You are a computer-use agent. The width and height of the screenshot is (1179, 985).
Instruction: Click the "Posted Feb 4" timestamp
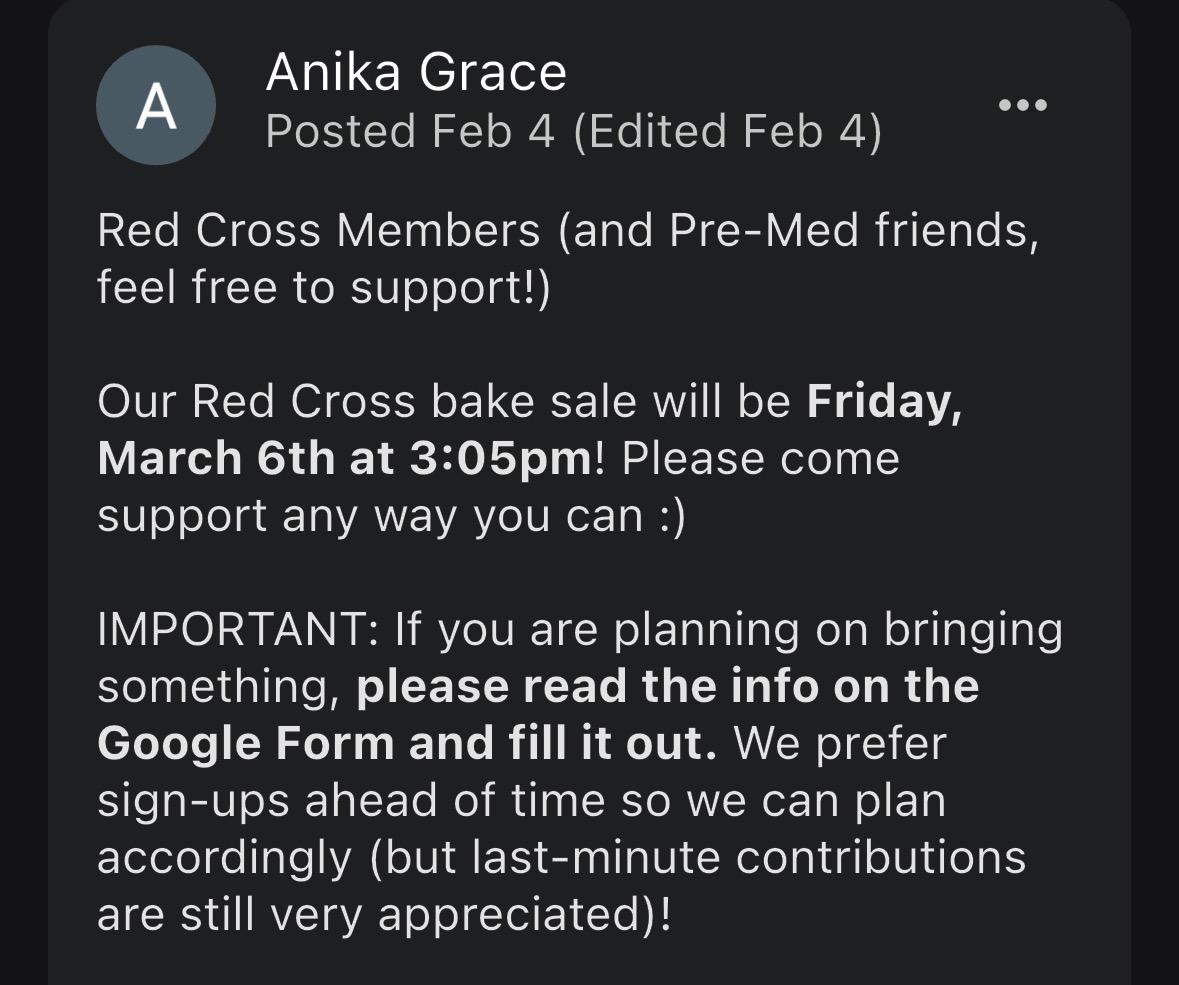point(409,131)
